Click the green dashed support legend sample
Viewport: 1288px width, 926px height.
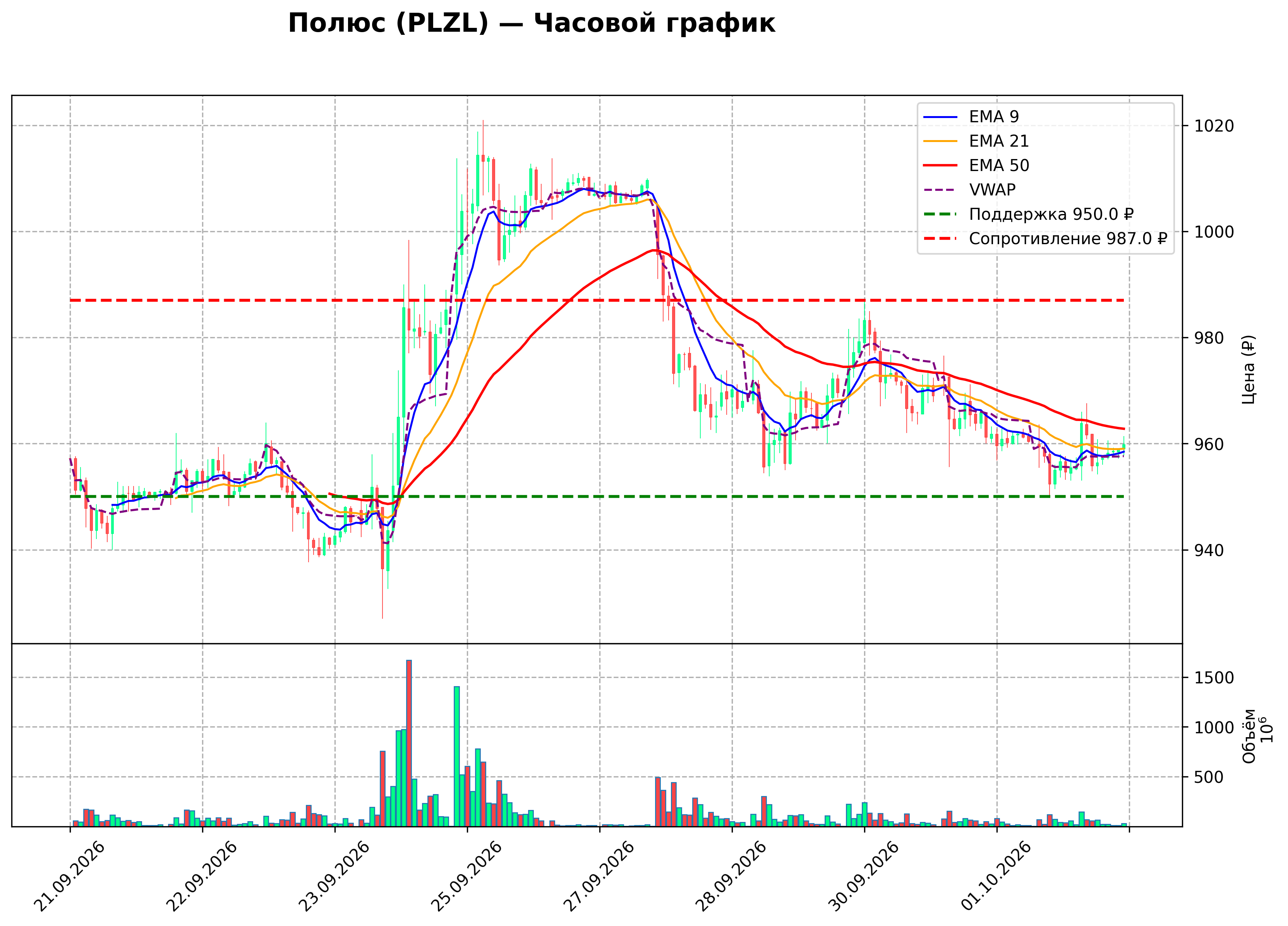coord(940,215)
